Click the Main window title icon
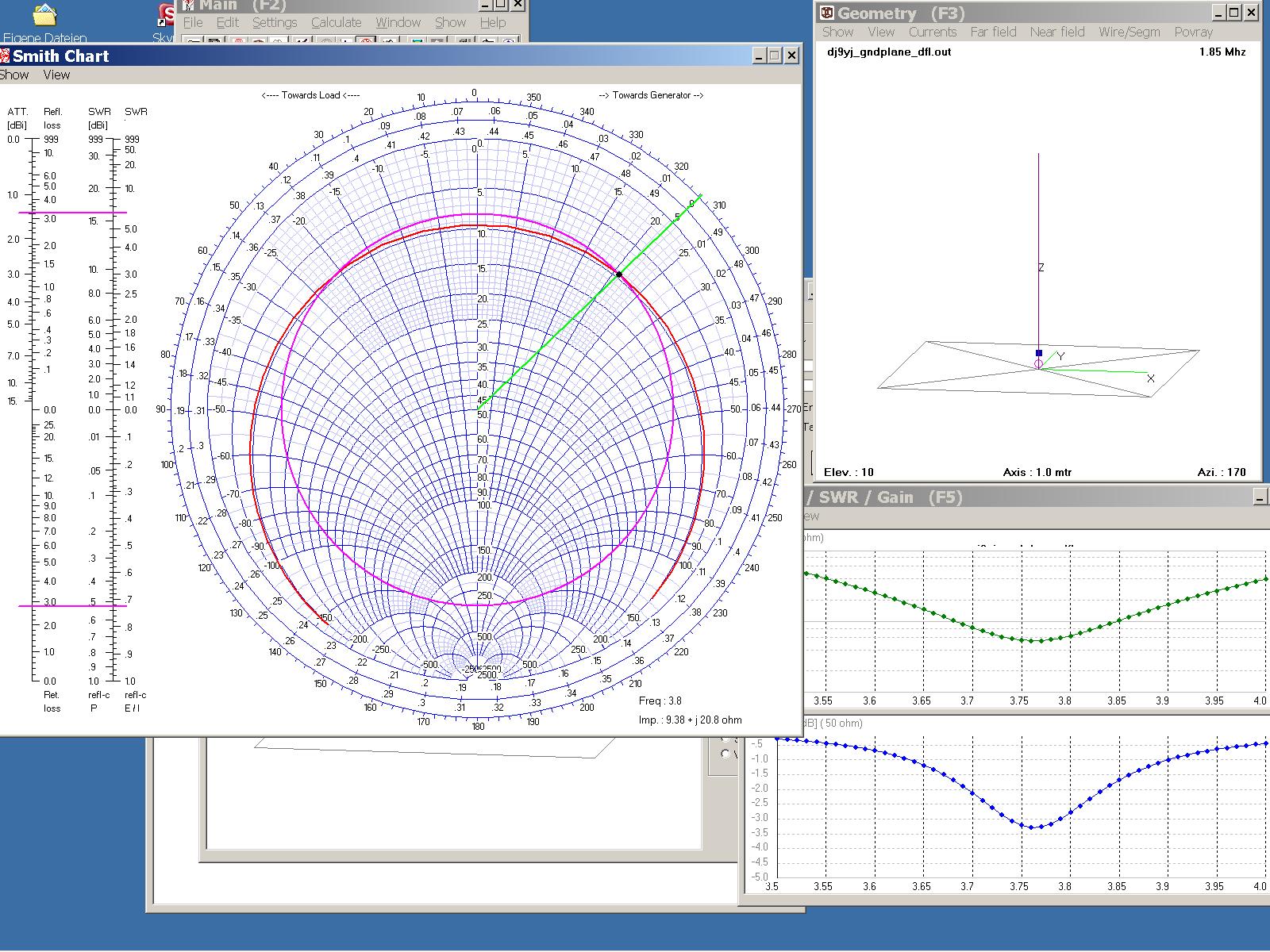Screen dimensions: 1270x952 [x=189, y=5]
